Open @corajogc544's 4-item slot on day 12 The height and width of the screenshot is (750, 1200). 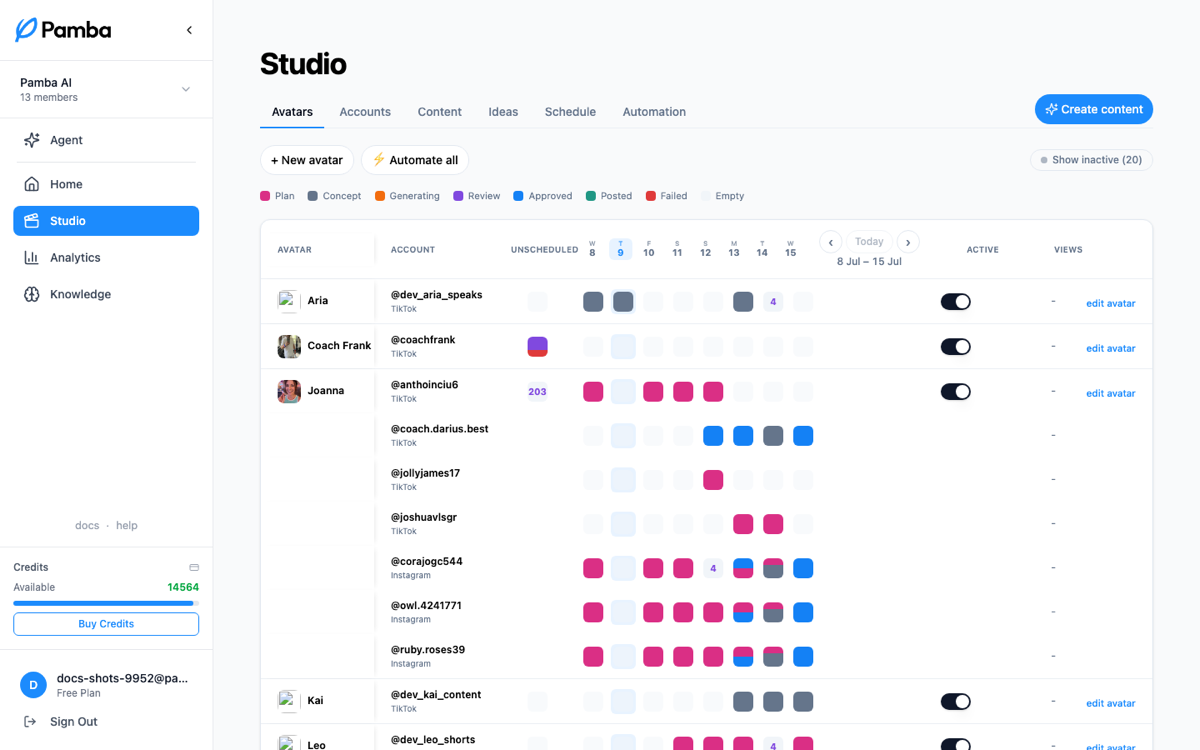(713, 568)
